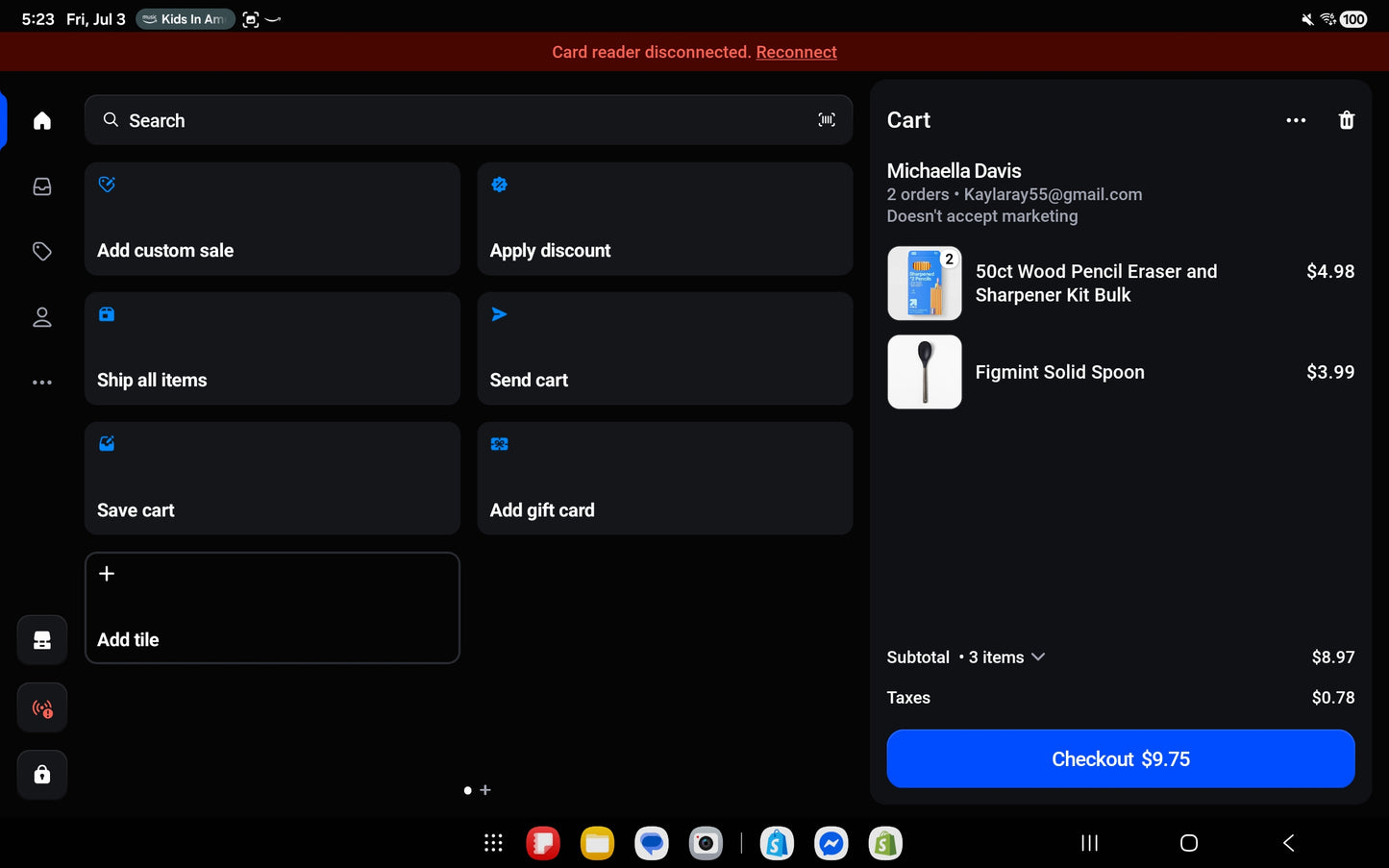The height and width of the screenshot is (868, 1389).
Task: Add a new tile page with plus icon
Action: click(x=485, y=790)
